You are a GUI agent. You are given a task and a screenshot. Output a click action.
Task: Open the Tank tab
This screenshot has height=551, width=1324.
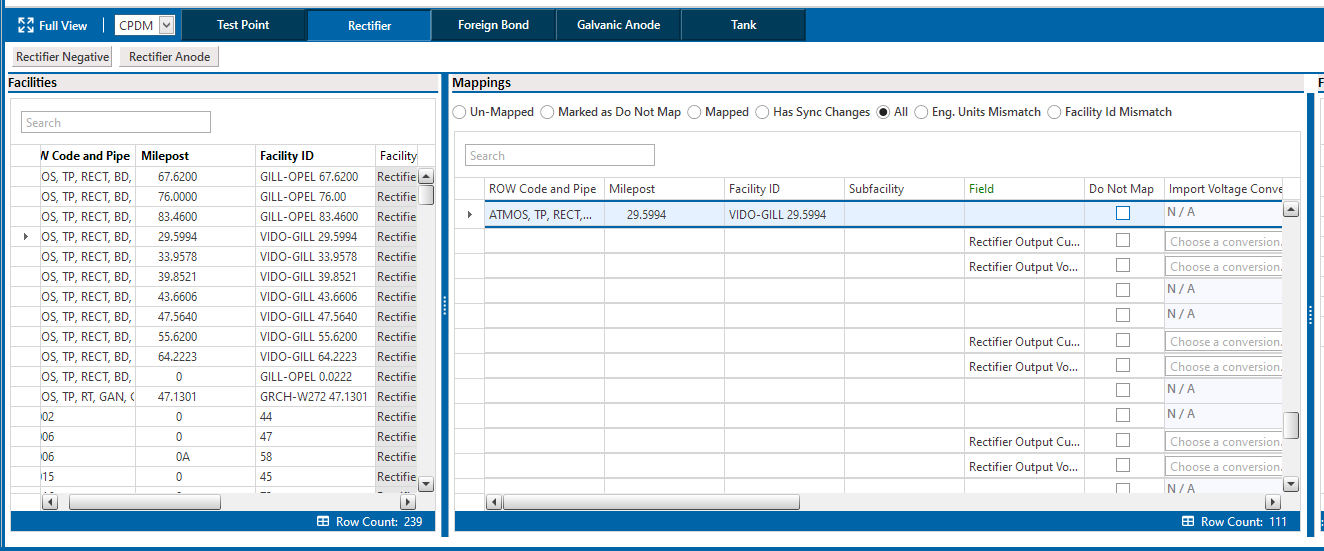(743, 25)
